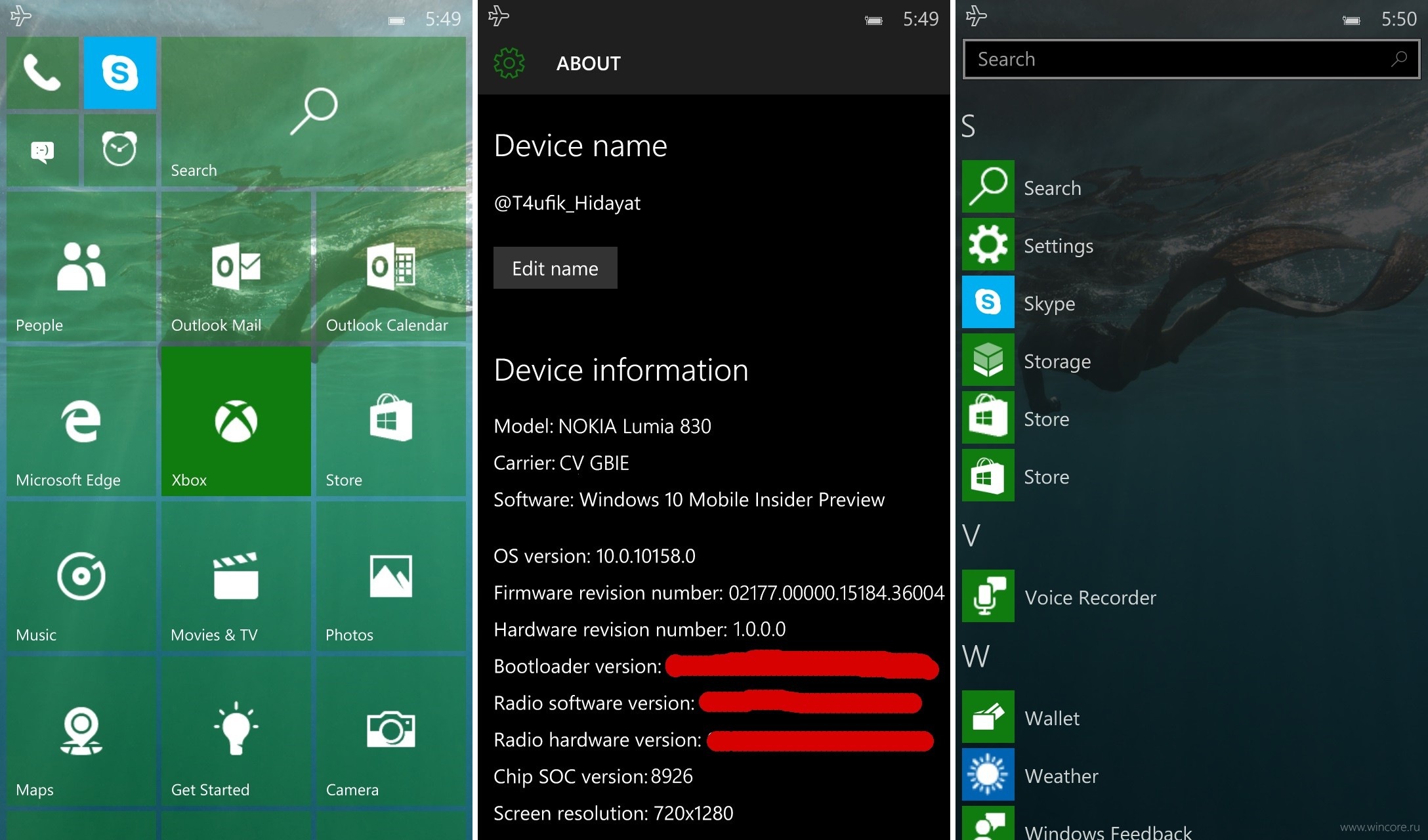Click the Edit name button
Image resolution: width=1428 pixels, height=840 pixels.
tap(555, 268)
